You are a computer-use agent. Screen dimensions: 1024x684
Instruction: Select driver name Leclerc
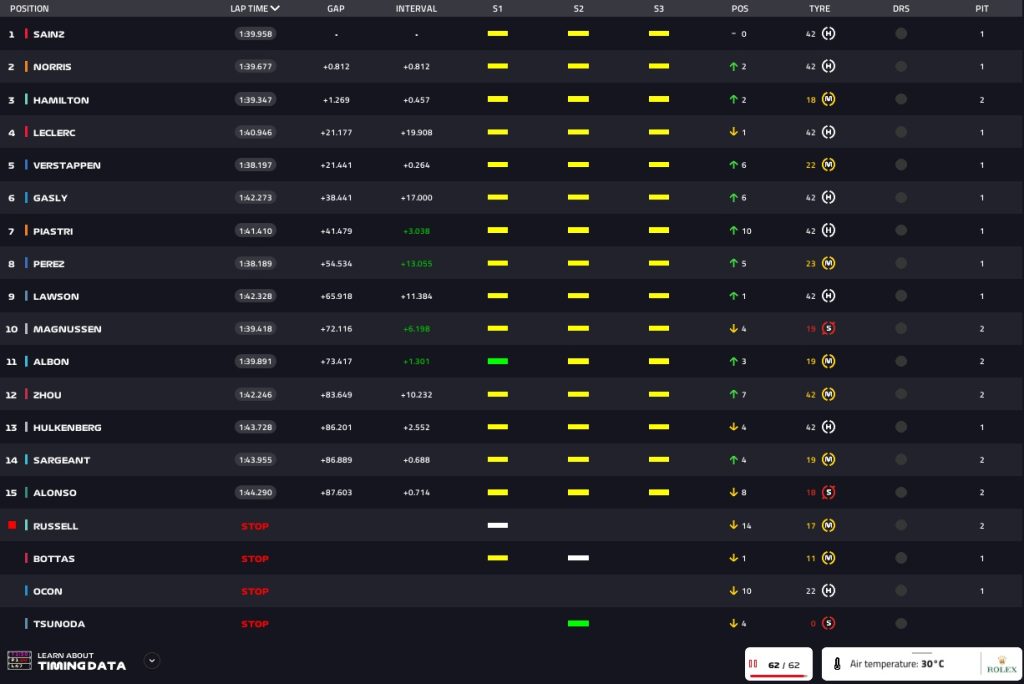coord(54,133)
